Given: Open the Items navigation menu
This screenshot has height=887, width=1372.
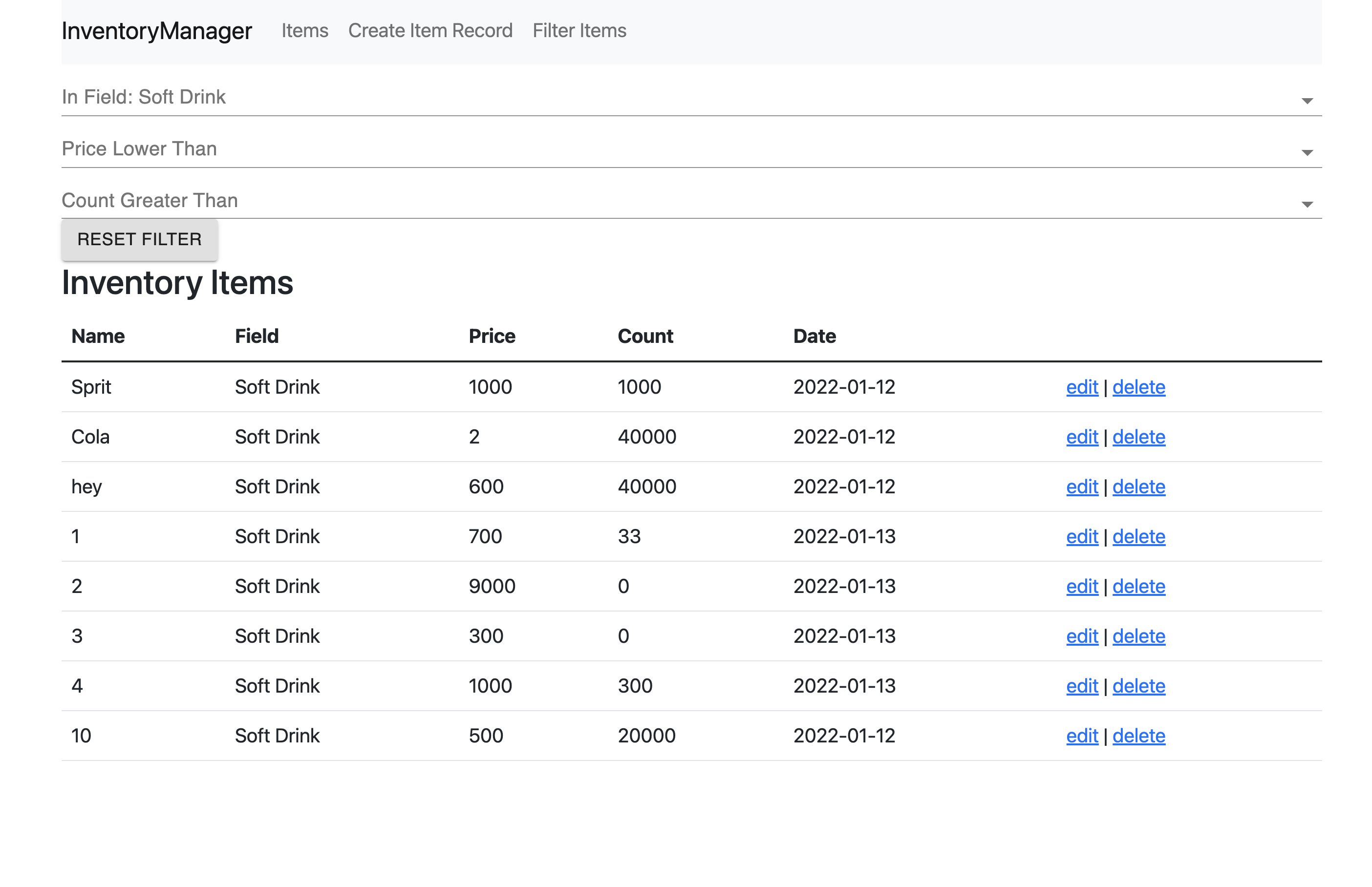Looking at the screenshot, I should point(304,30).
